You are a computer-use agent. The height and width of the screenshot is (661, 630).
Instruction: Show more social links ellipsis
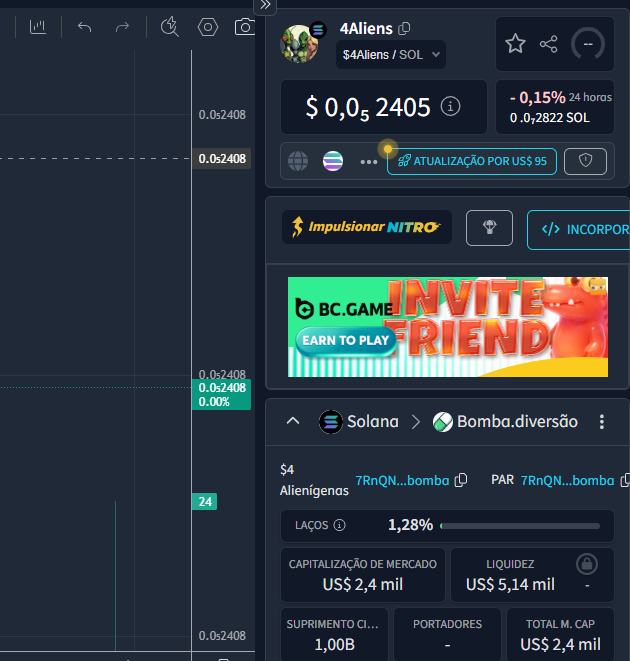369,162
